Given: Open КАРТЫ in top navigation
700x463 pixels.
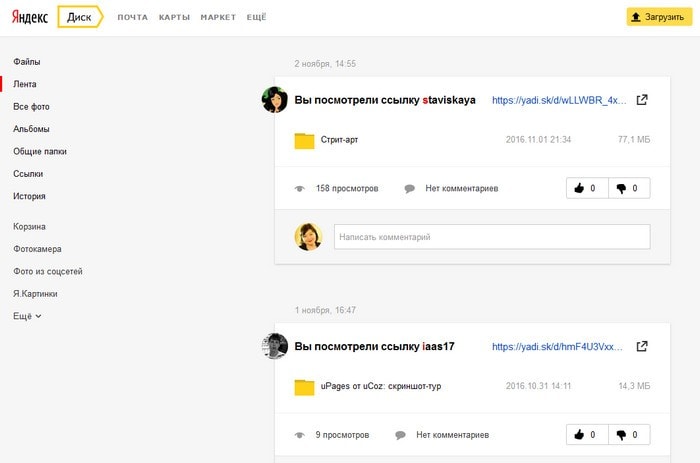Looking at the screenshot, I should [x=174, y=17].
